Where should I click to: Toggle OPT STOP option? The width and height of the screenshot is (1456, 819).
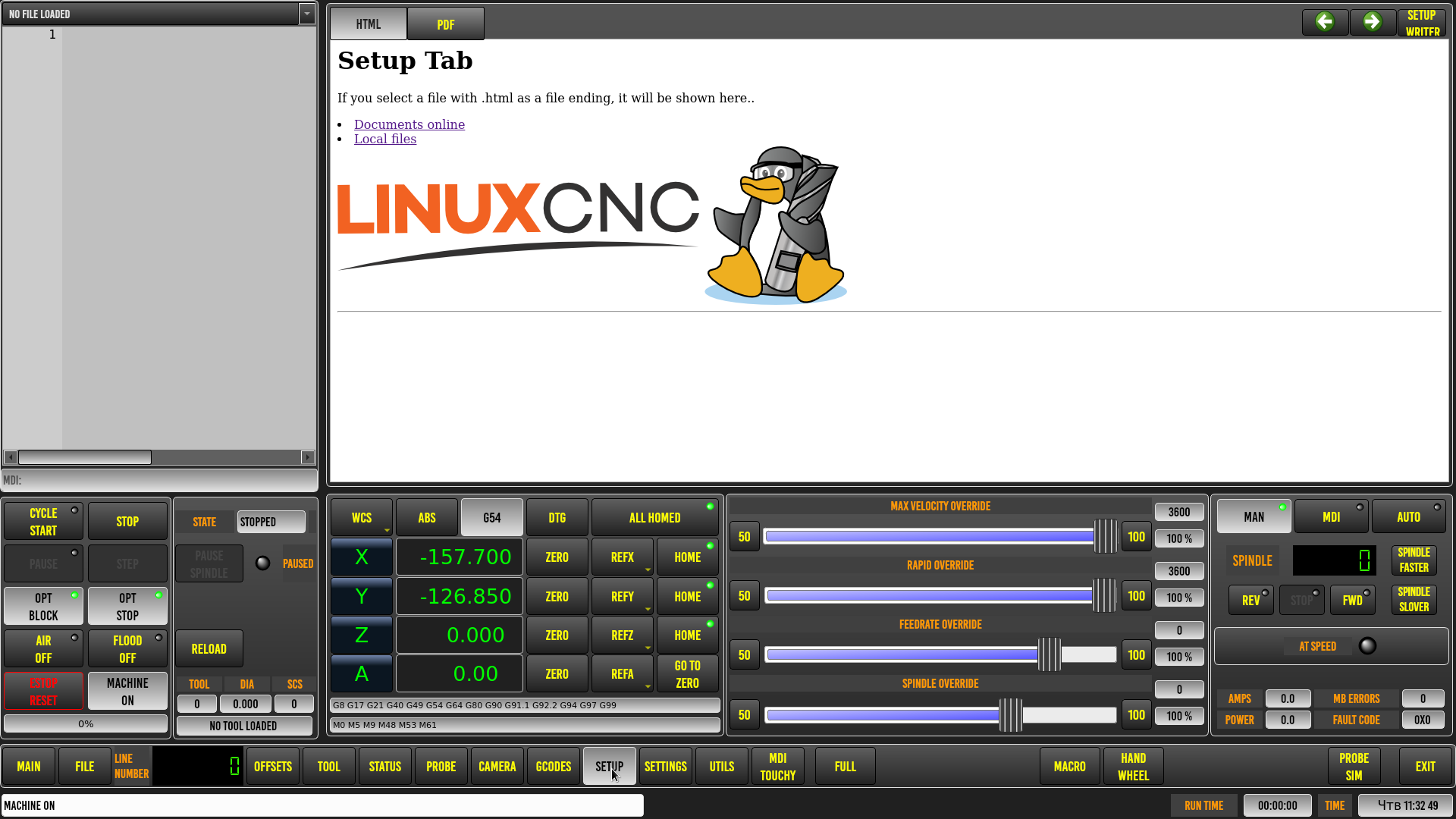click(x=127, y=607)
